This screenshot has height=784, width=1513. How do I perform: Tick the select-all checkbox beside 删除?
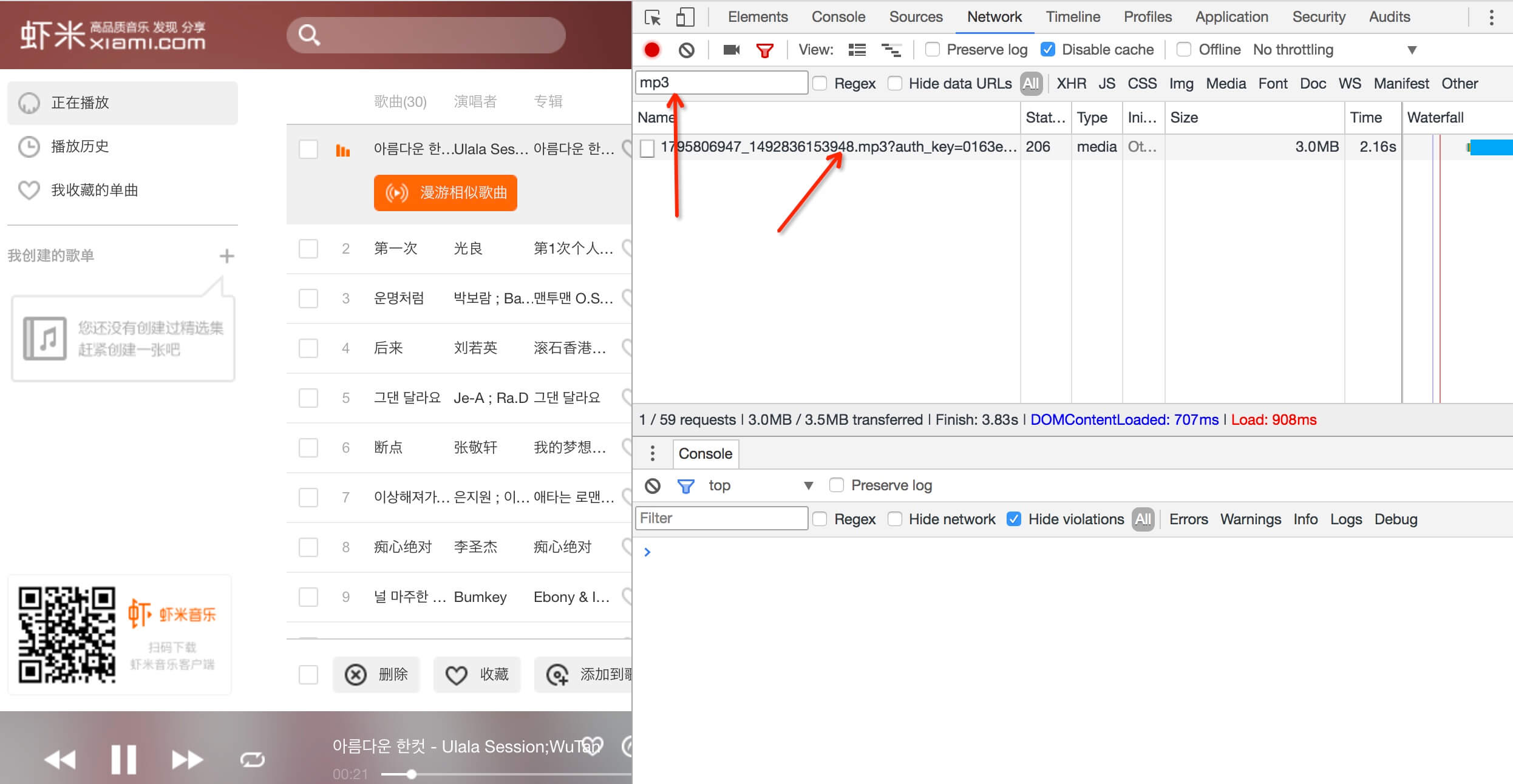[308, 675]
